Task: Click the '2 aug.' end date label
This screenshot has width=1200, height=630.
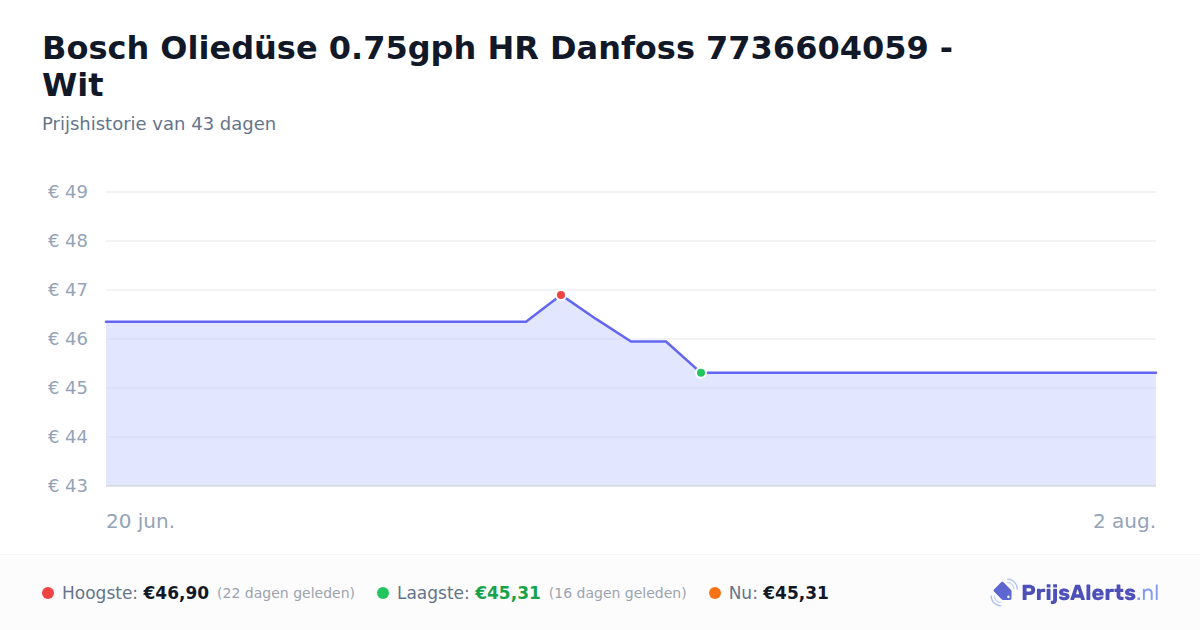Action: click(1125, 522)
